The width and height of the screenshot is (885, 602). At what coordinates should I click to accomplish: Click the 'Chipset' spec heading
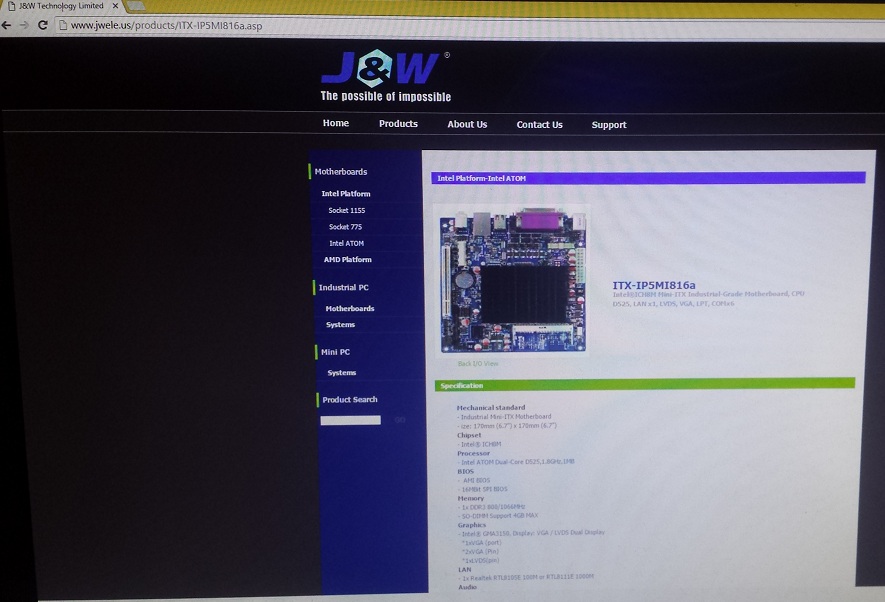pyautogui.click(x=469, y=435)
